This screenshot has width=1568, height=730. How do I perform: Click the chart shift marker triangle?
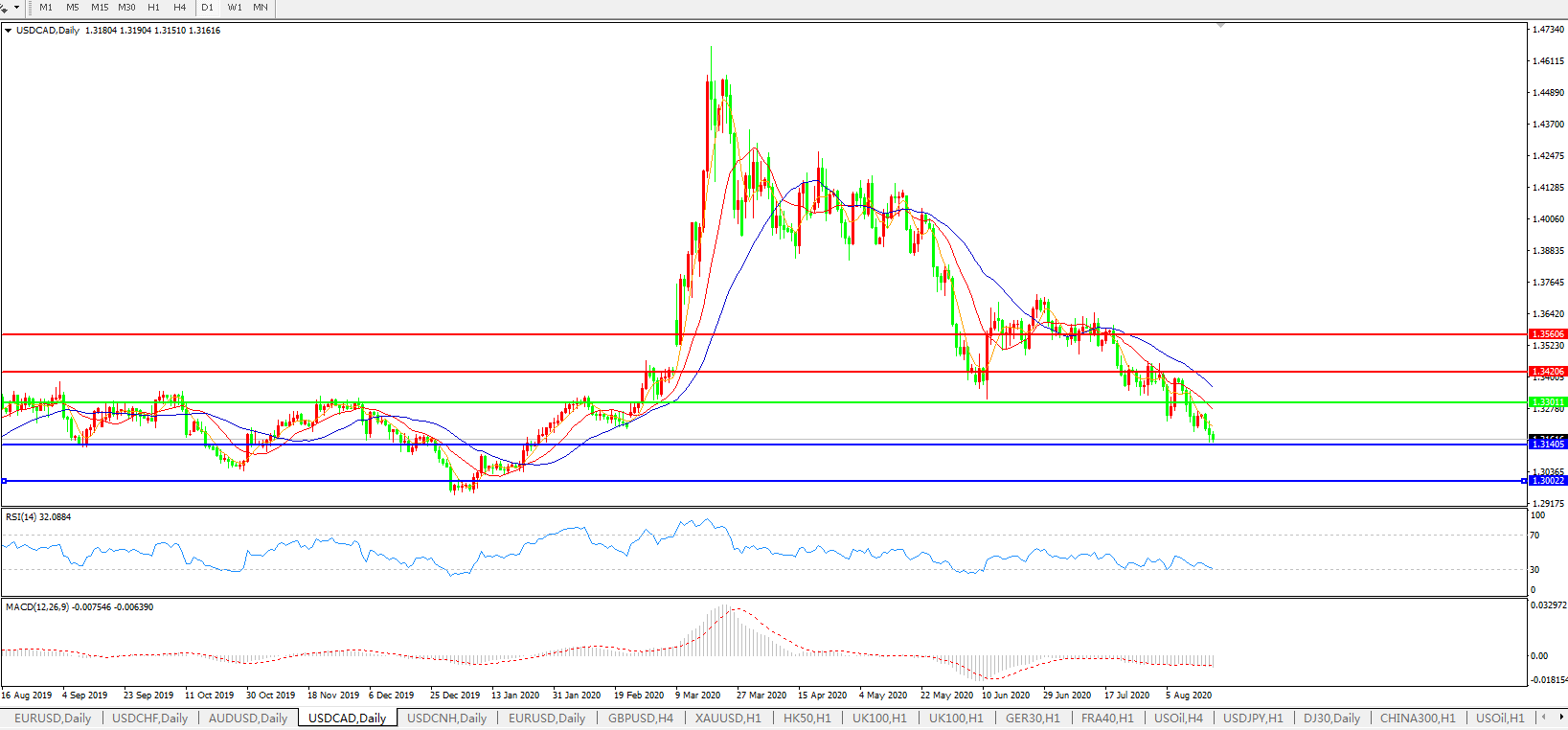point(1220,25)
